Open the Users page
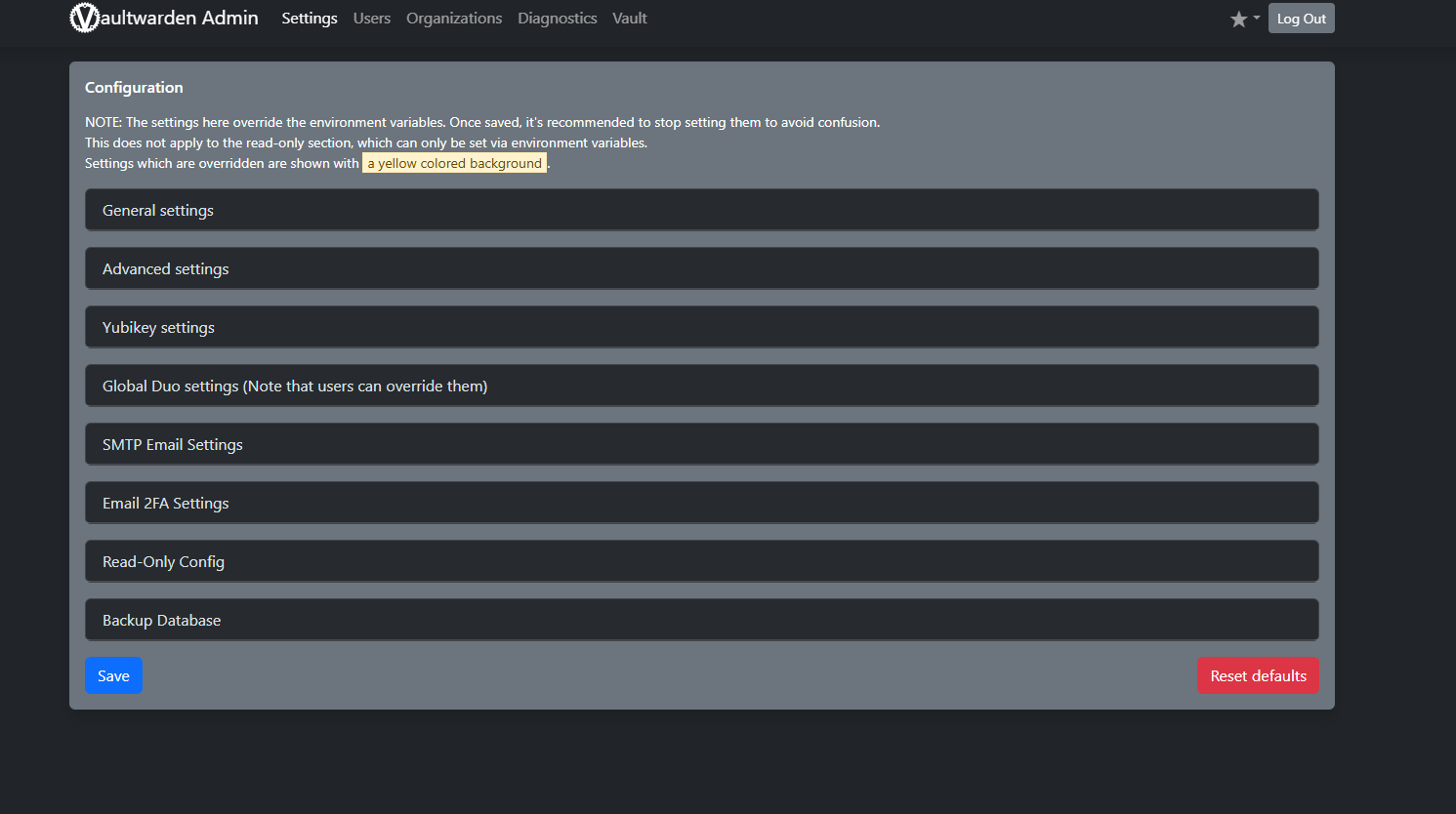Viewport: 1456px width, 814px height. (x=371, y=19)
